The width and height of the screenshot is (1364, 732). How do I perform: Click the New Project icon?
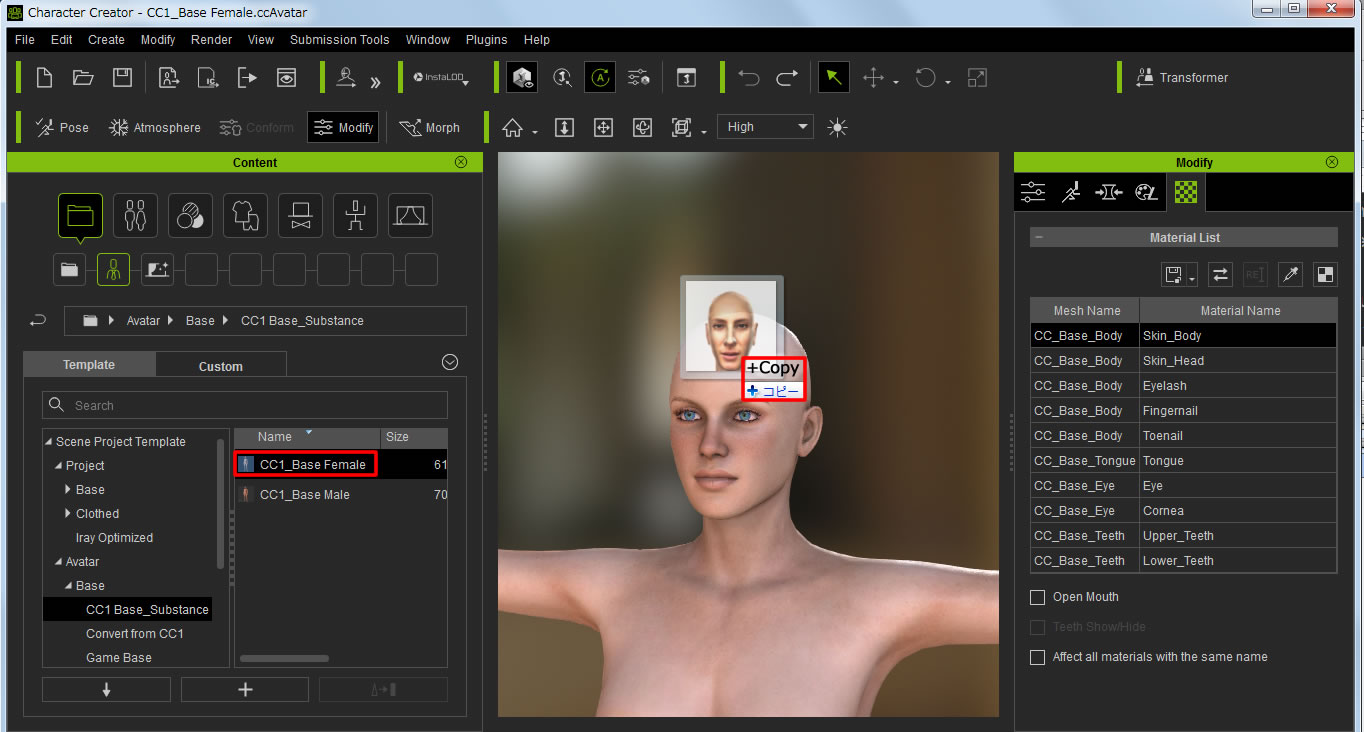click(44, 78)
